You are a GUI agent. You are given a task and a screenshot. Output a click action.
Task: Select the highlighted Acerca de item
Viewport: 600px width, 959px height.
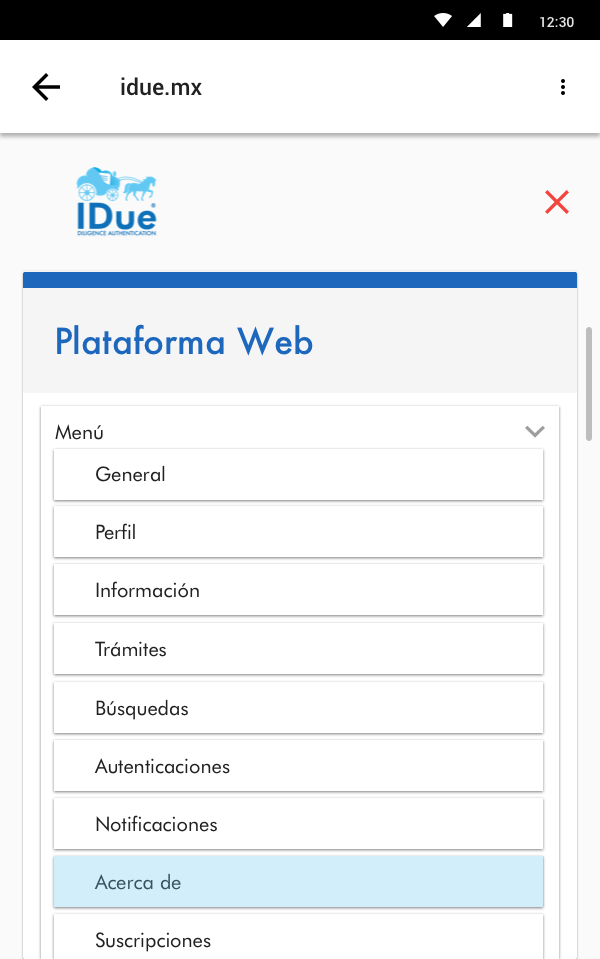[x=298, y=883]
